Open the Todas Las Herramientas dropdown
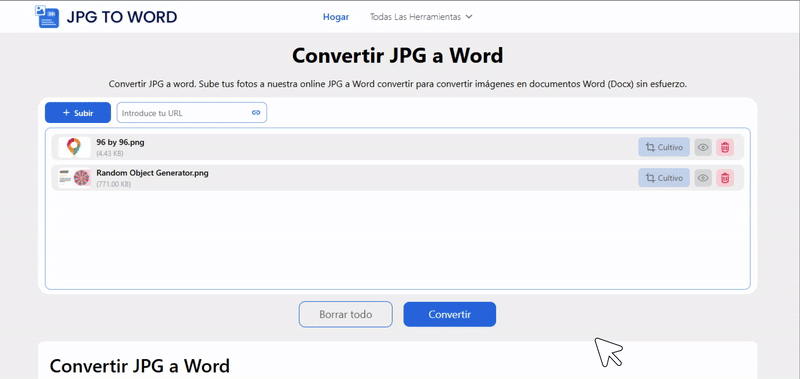Image resolution: width=800 pixels, height=379 pixels. pyautogui.click(x=421, y=17)
